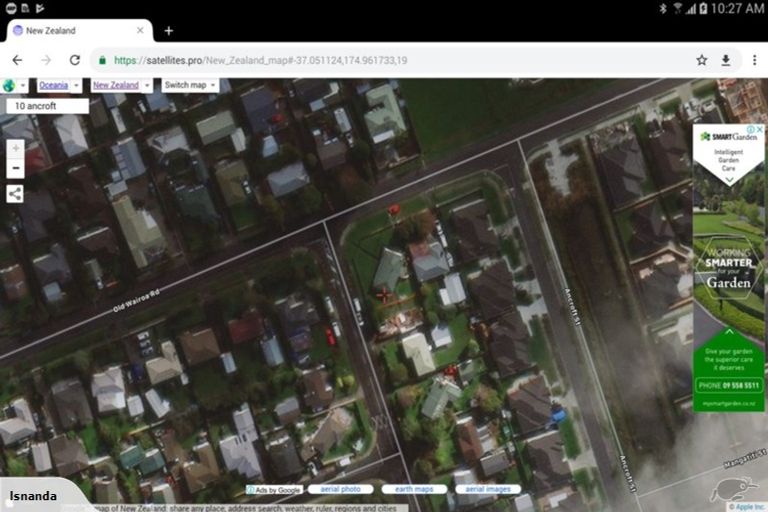Zoom out the map with the minus button

[15, 168]
